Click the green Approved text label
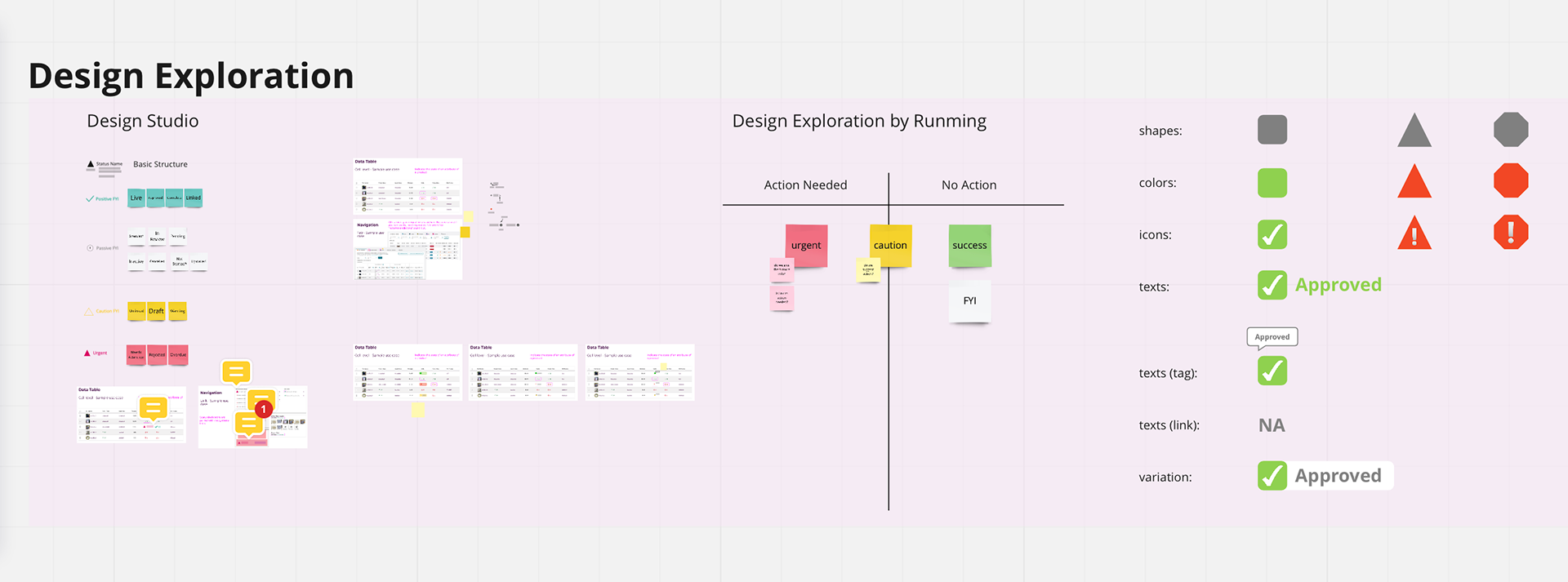 1339,285
